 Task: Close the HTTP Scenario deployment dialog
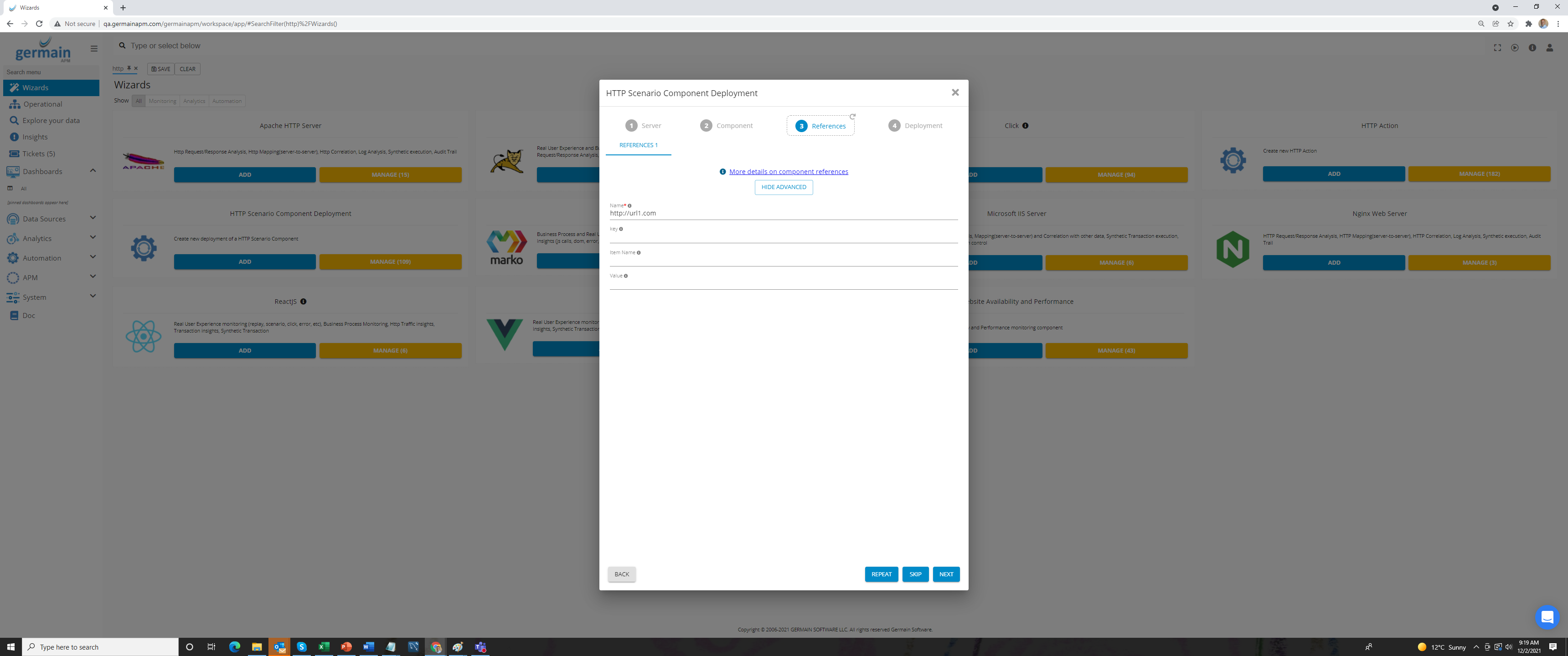tap(955, 92)
